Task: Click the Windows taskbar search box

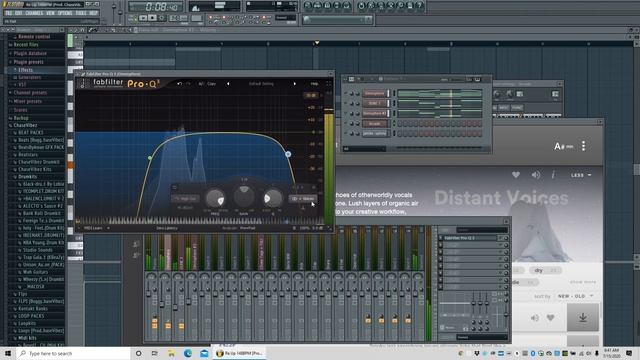Action: (74, 353)
